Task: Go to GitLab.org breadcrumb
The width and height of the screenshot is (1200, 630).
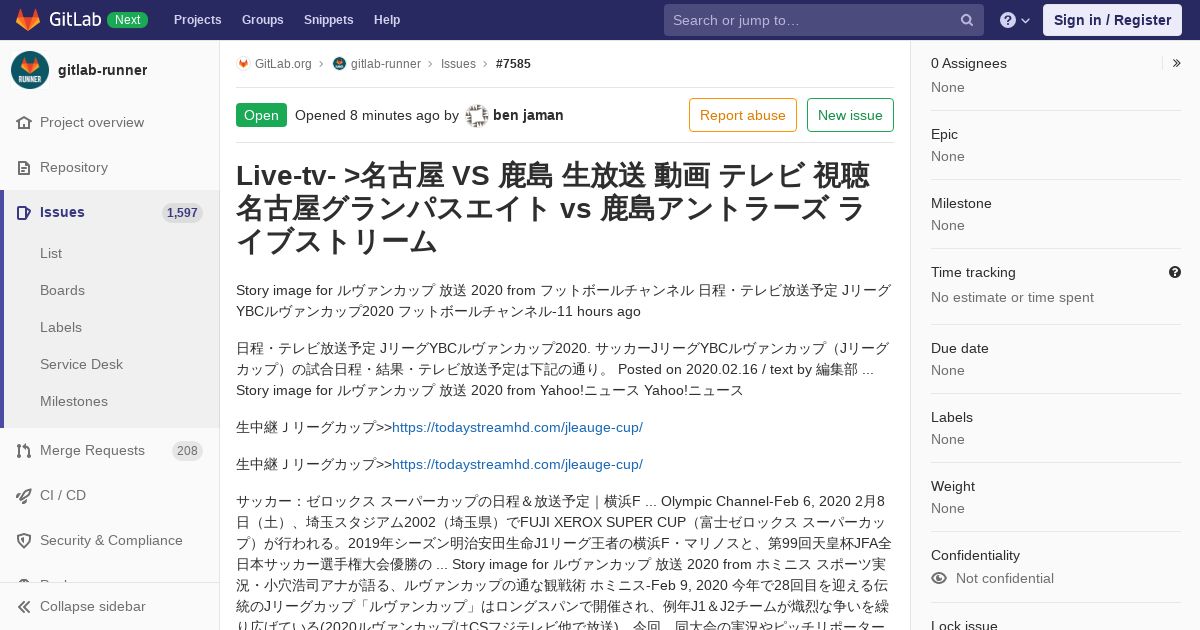Action: [x=283, y=63]
